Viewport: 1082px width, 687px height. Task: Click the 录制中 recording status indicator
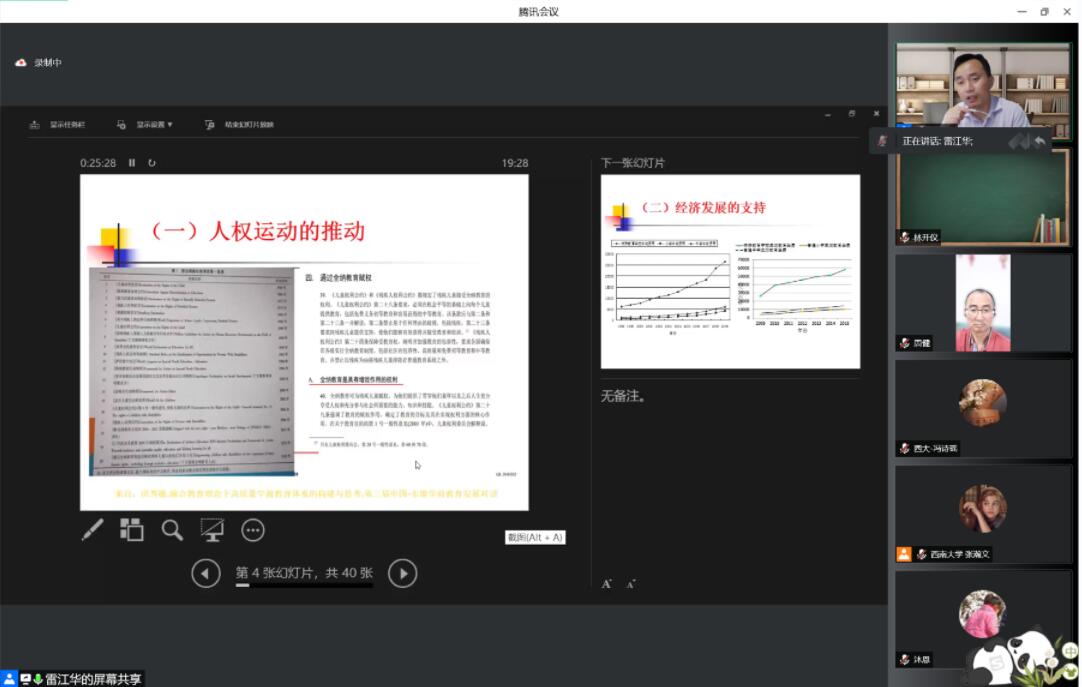click(x=40, y=63)
